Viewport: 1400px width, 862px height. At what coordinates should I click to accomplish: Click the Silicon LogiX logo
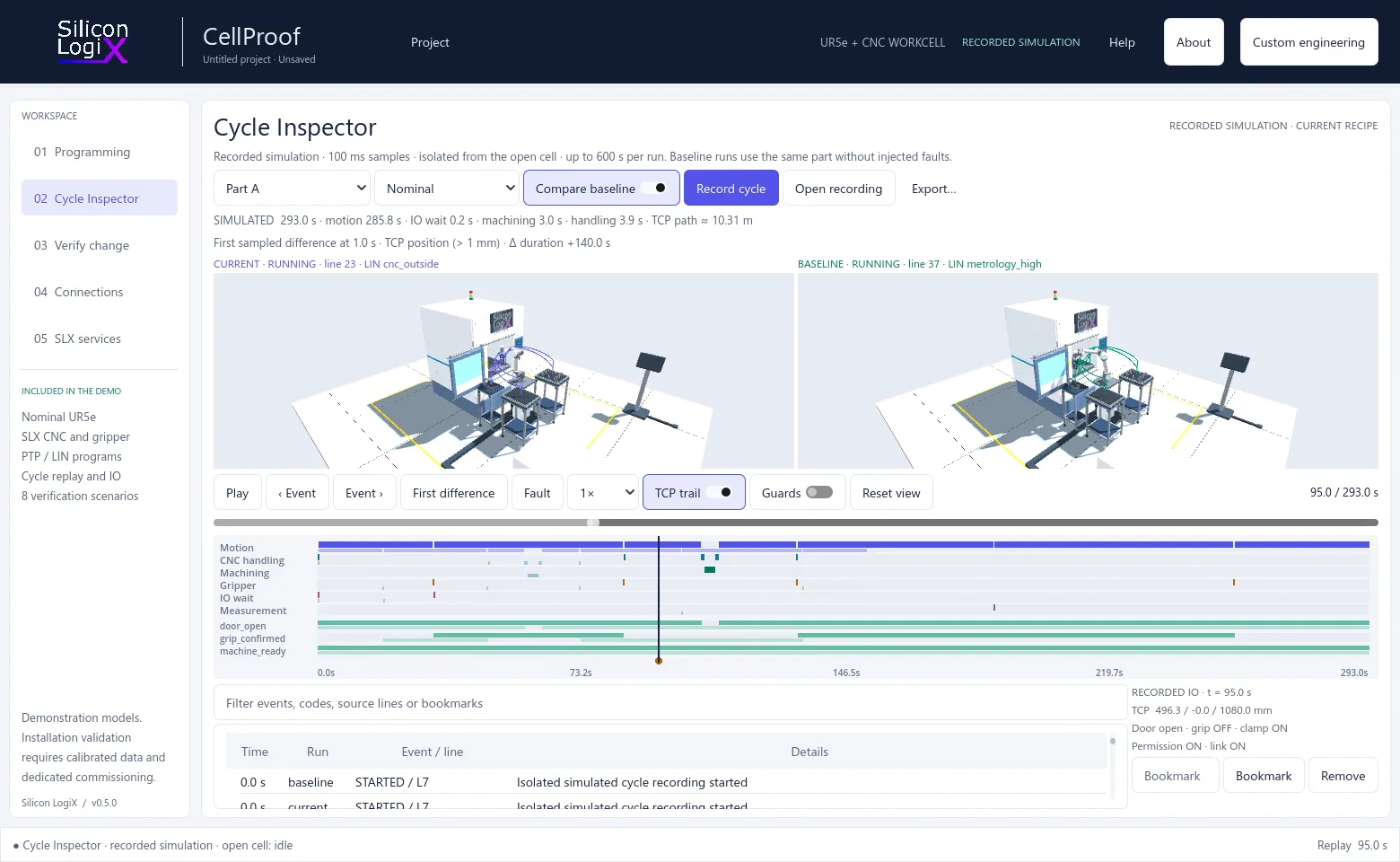[x=92, y=41]
